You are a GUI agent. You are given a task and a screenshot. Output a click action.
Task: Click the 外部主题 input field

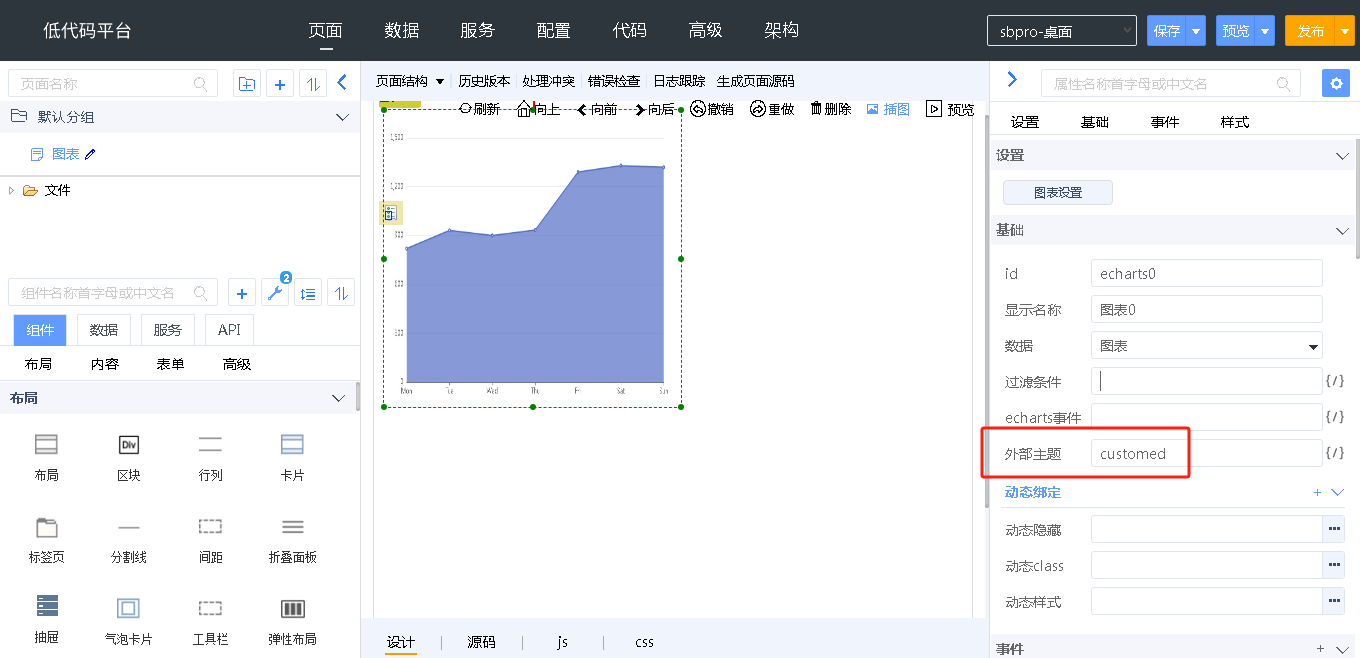tap(1205, 454)
